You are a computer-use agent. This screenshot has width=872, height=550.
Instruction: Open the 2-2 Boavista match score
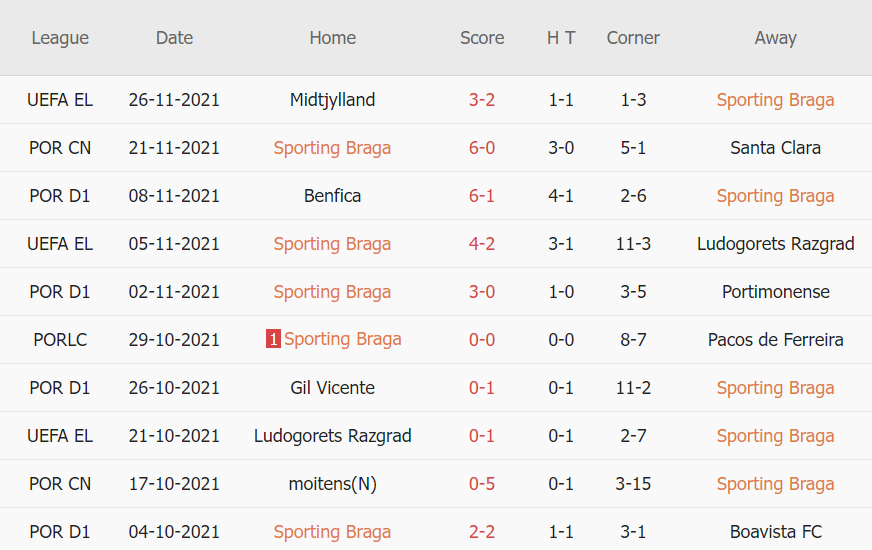tap(482, 532)
